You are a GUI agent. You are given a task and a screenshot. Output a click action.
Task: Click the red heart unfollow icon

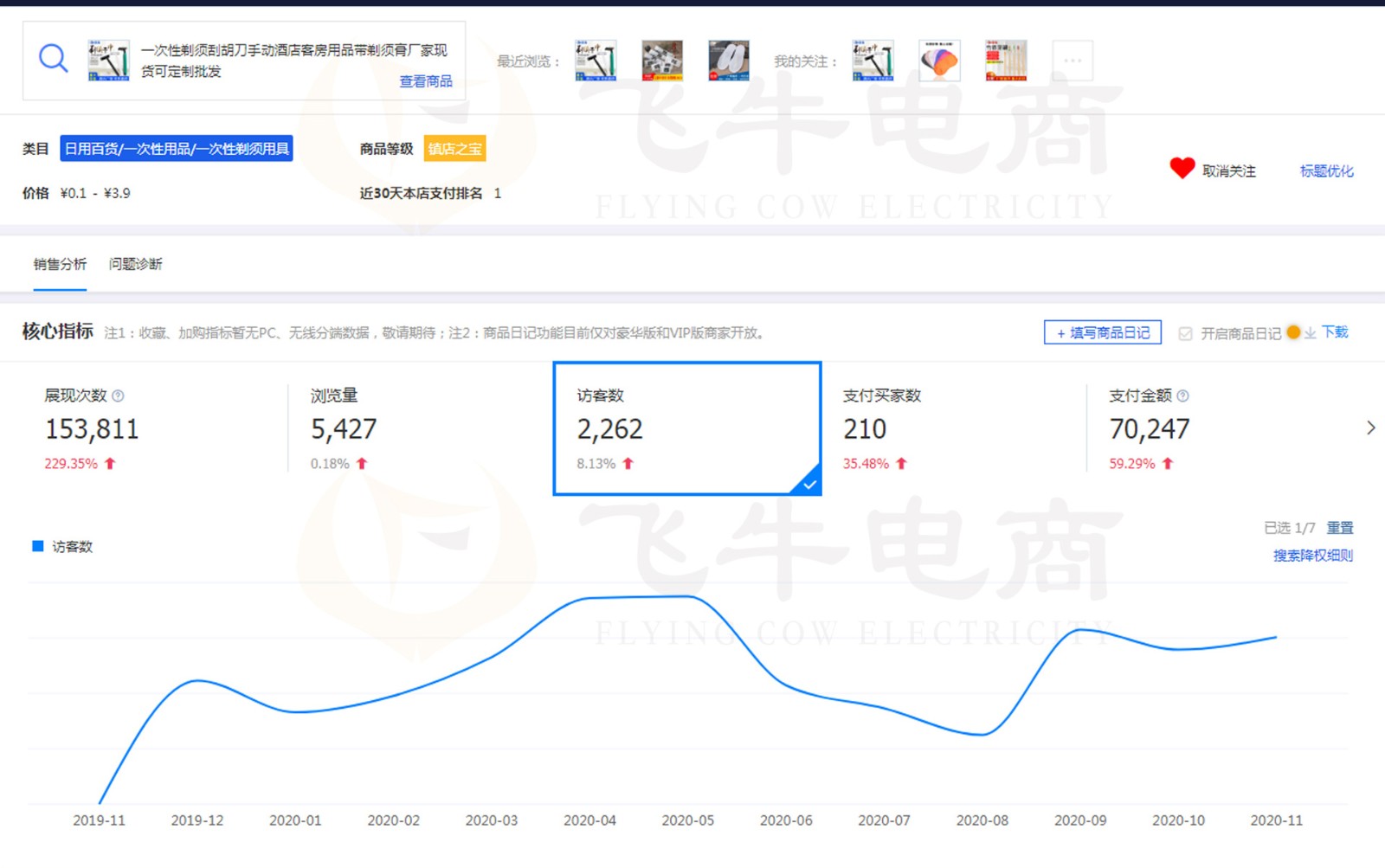pyautogui.click(x=1182, y=168)
